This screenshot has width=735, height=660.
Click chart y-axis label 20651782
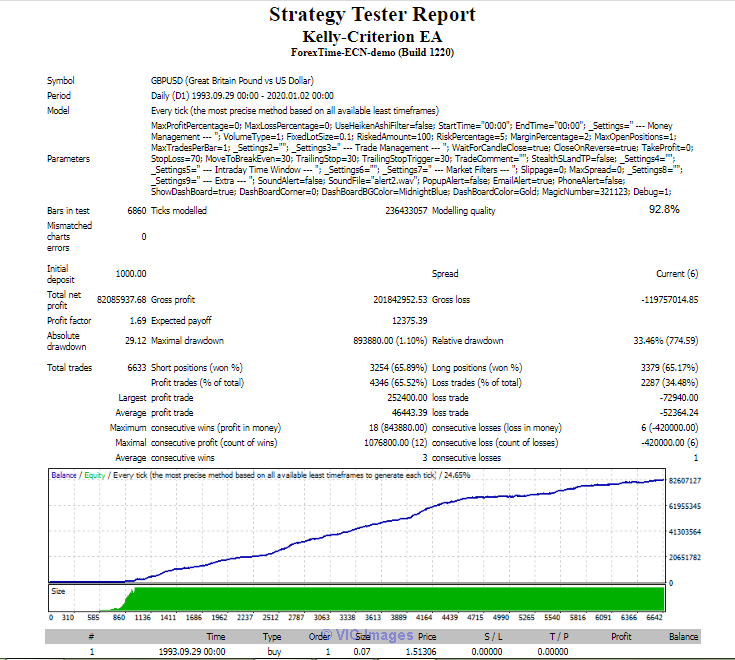[685, 557]
